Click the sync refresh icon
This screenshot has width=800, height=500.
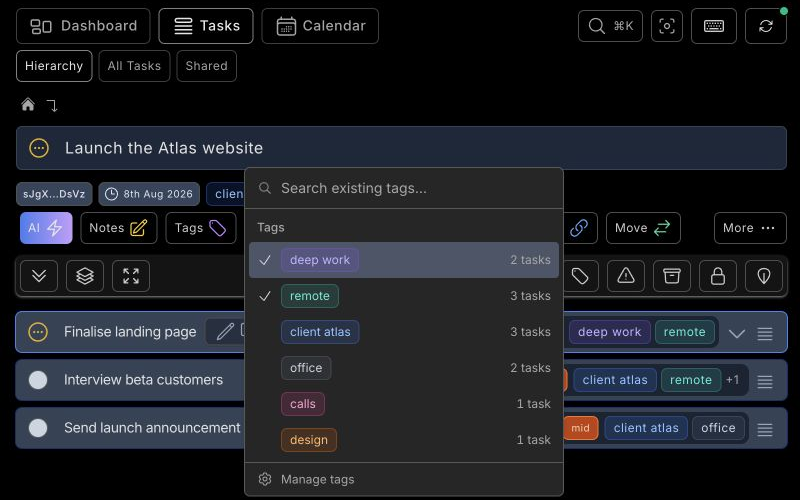pyautogui.click(x=766, y=26)
